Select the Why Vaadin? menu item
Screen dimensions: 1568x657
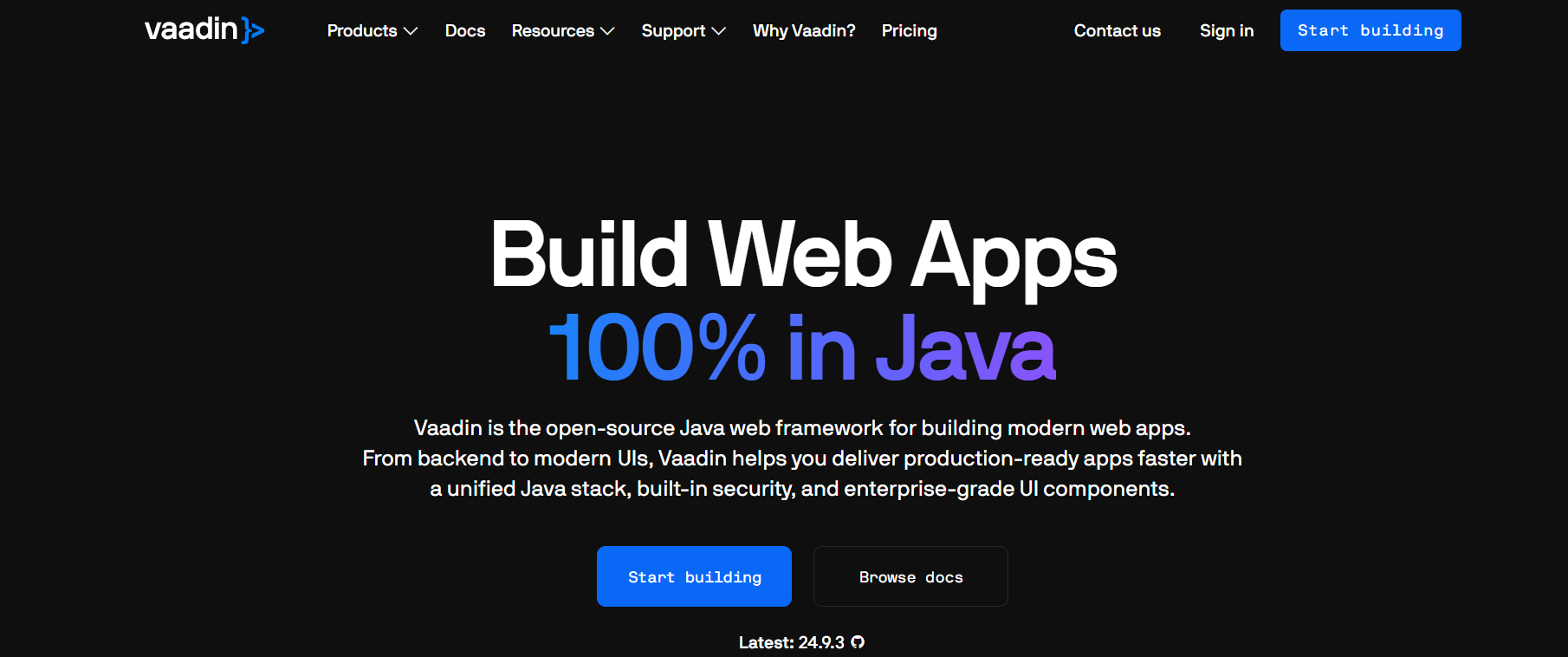pyautogui.click(x=804, y=31)
